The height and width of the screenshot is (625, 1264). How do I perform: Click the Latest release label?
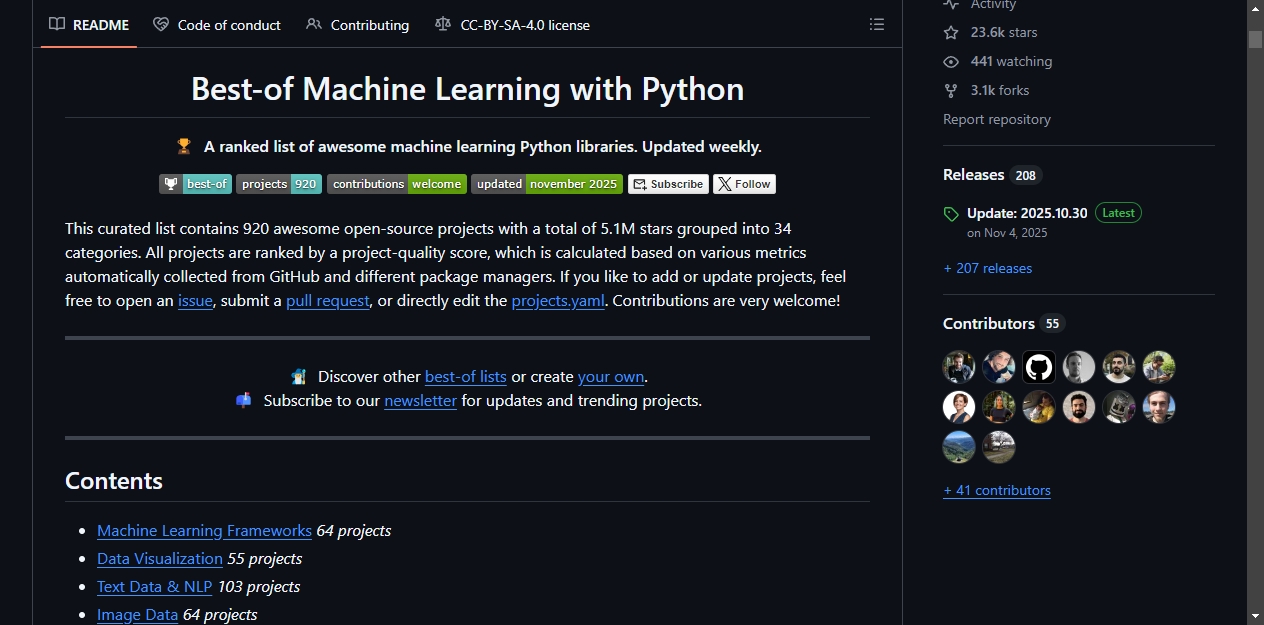(1118, 213)
